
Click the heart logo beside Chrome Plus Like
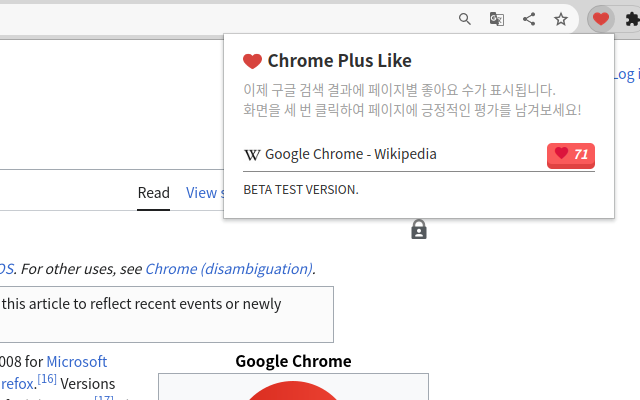[252, 61]
